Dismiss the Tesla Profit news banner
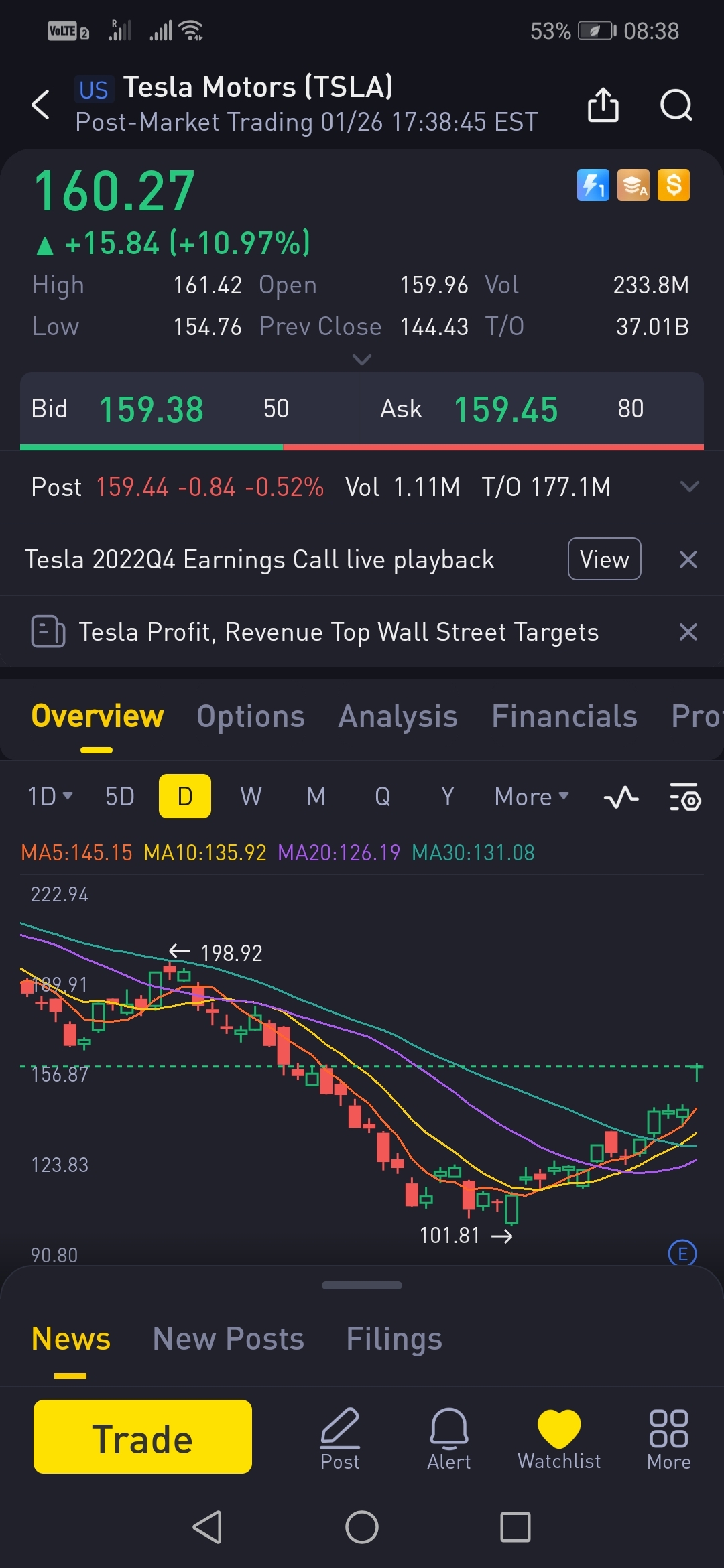This screenshot has height=1568, width=724. (688, 632)
